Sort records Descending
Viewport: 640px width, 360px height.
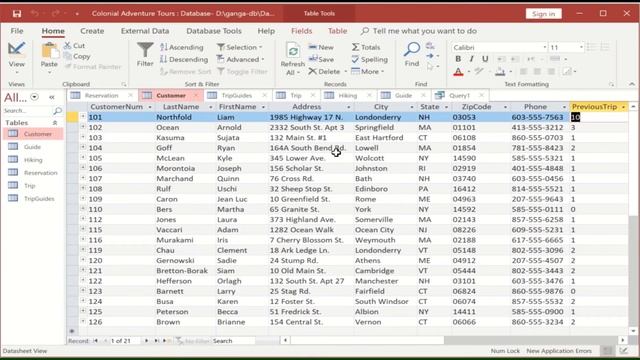tap(184, 60)
